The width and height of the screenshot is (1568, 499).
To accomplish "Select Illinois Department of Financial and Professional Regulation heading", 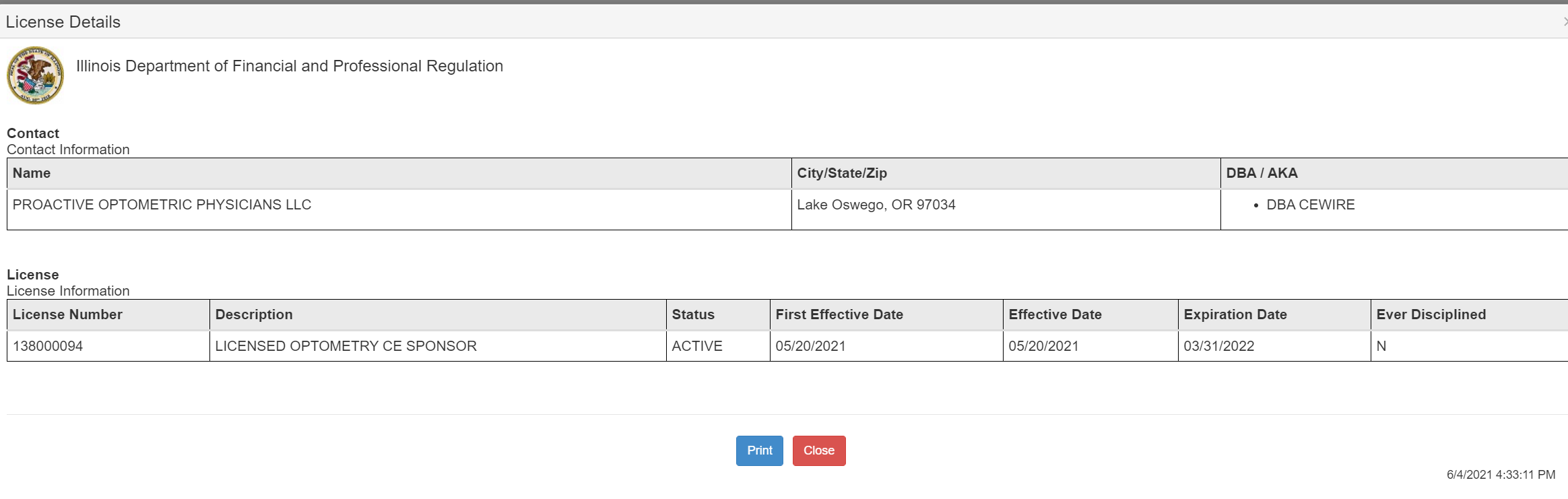I will click(x=290, y=66).
